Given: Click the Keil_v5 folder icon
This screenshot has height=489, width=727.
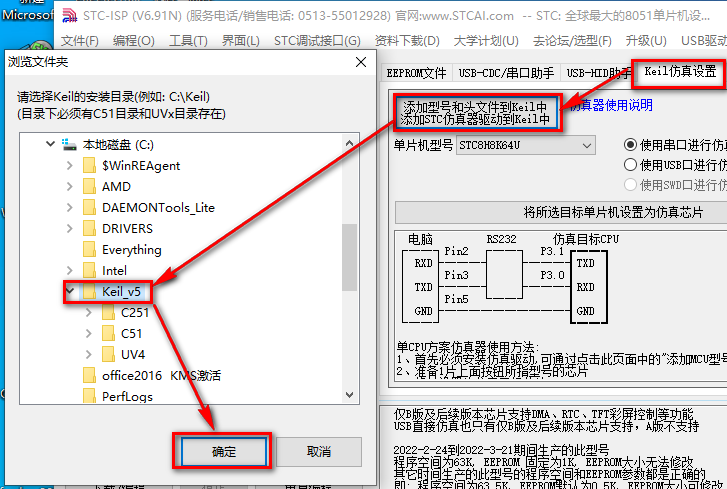Looking at the screenshot, I should click(89, 292).
